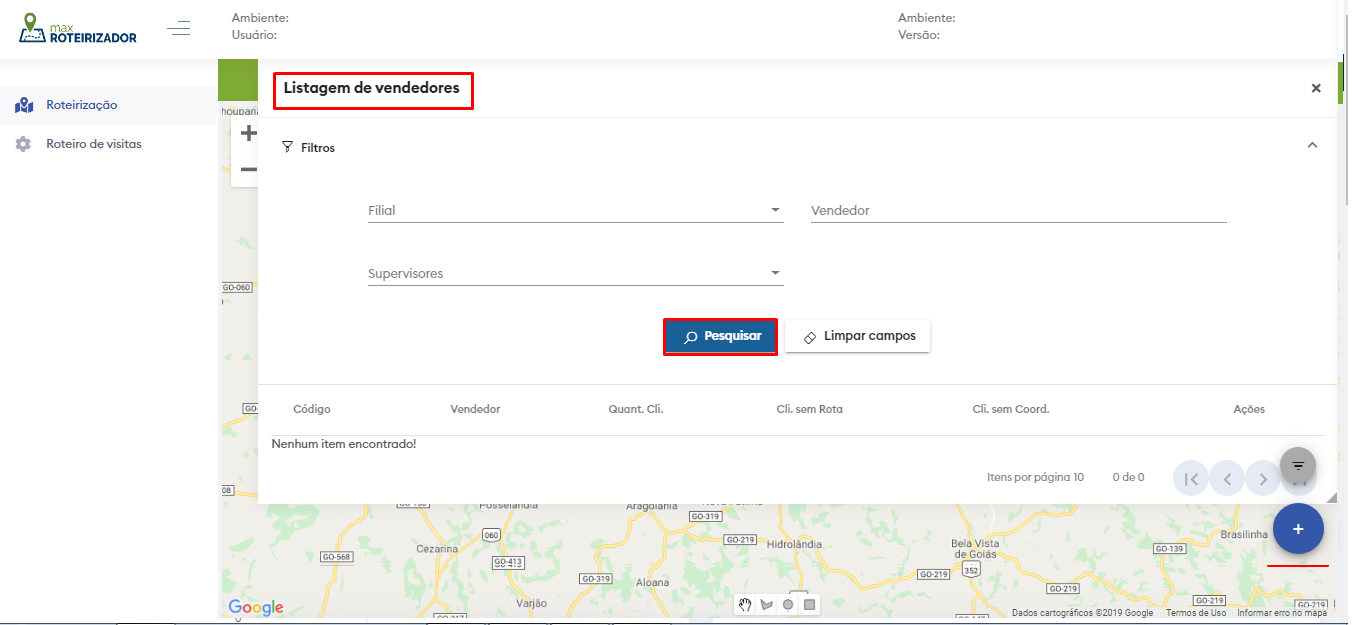Click the hamburger menu icon in header
The width and height of the screenshot is (1352, 625).
tap(179, 28)
